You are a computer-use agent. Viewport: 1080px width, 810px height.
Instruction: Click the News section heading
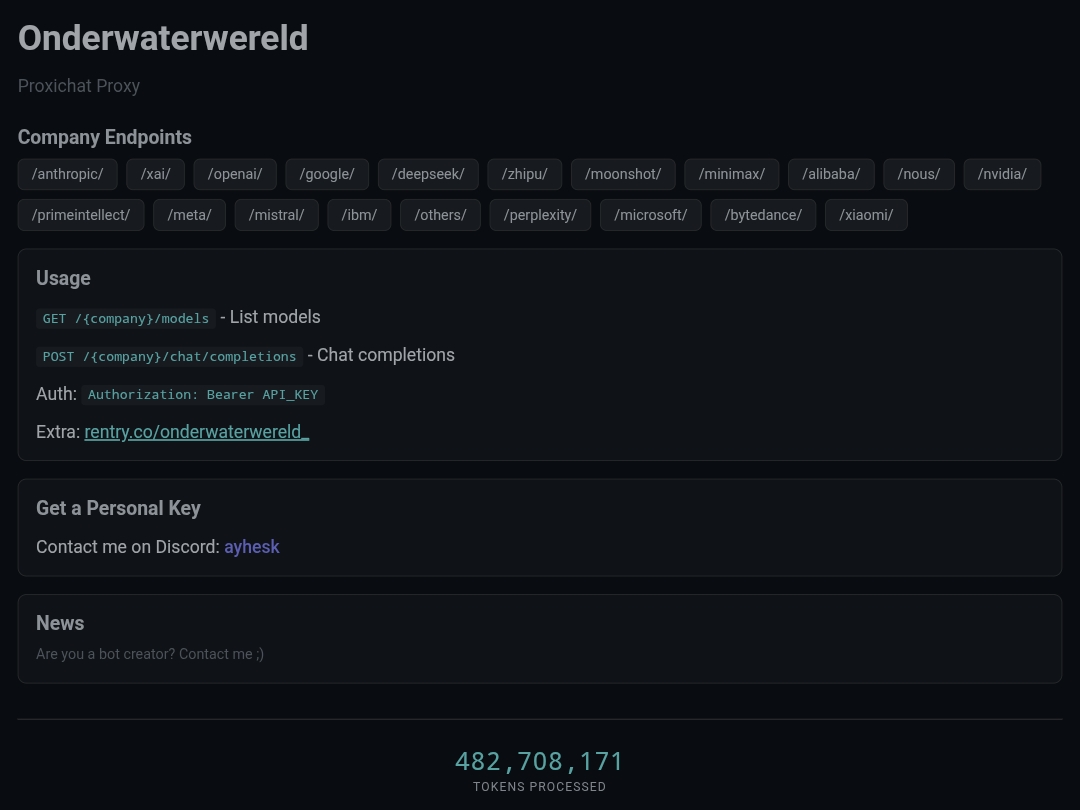pos(60,623)
